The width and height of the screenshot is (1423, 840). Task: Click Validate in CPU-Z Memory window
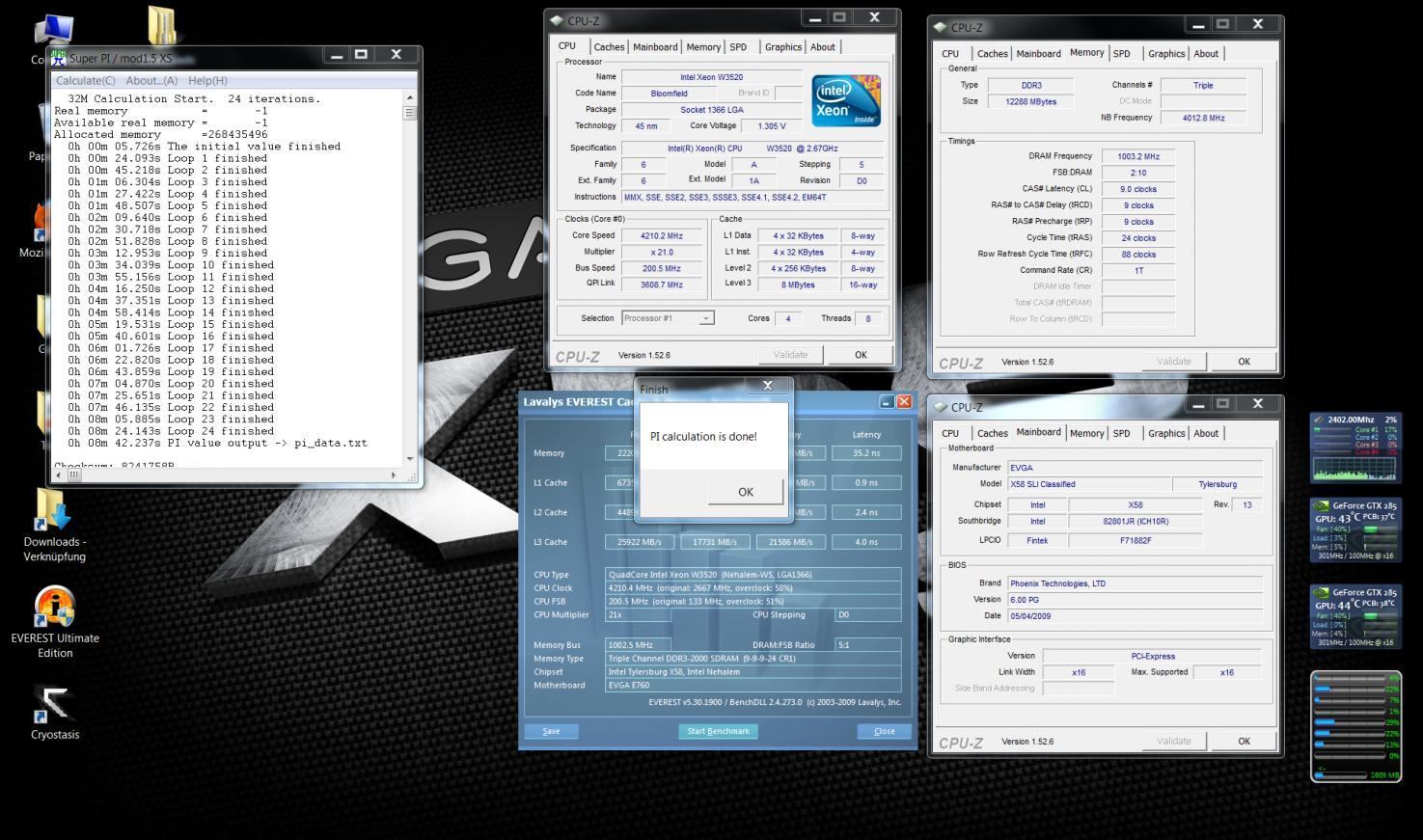[1173, 362]
